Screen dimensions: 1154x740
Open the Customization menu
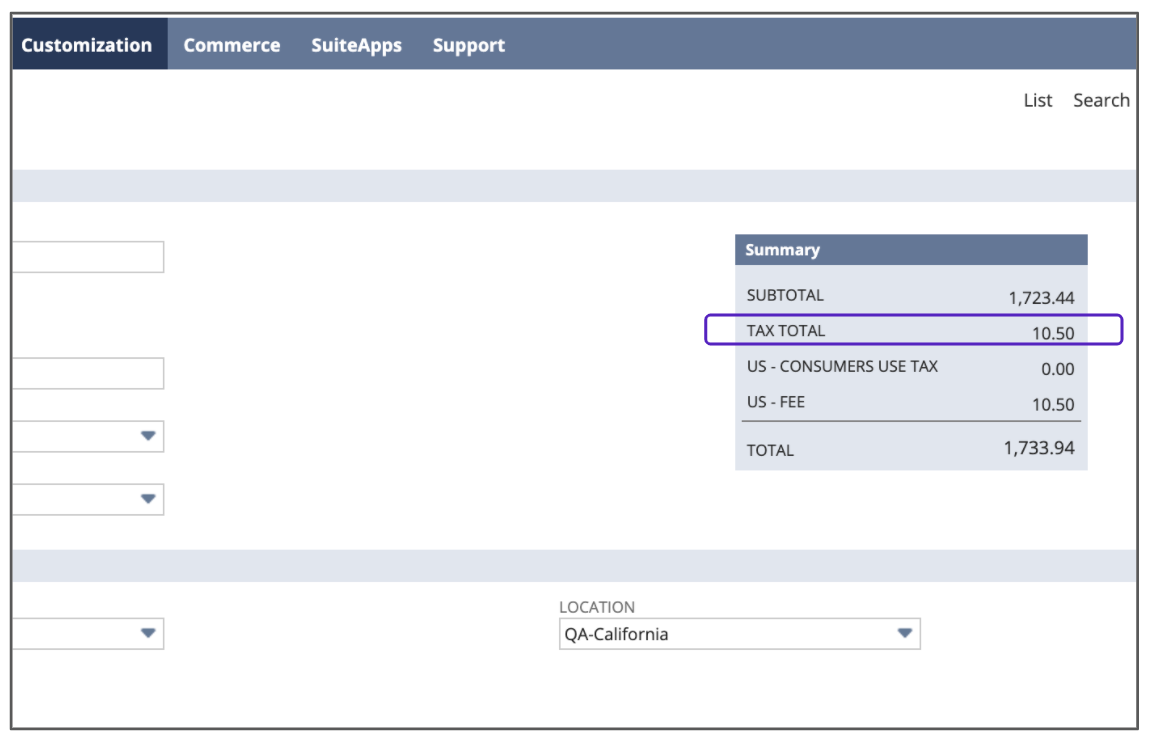pyautogui.click(x=87, y=45)
